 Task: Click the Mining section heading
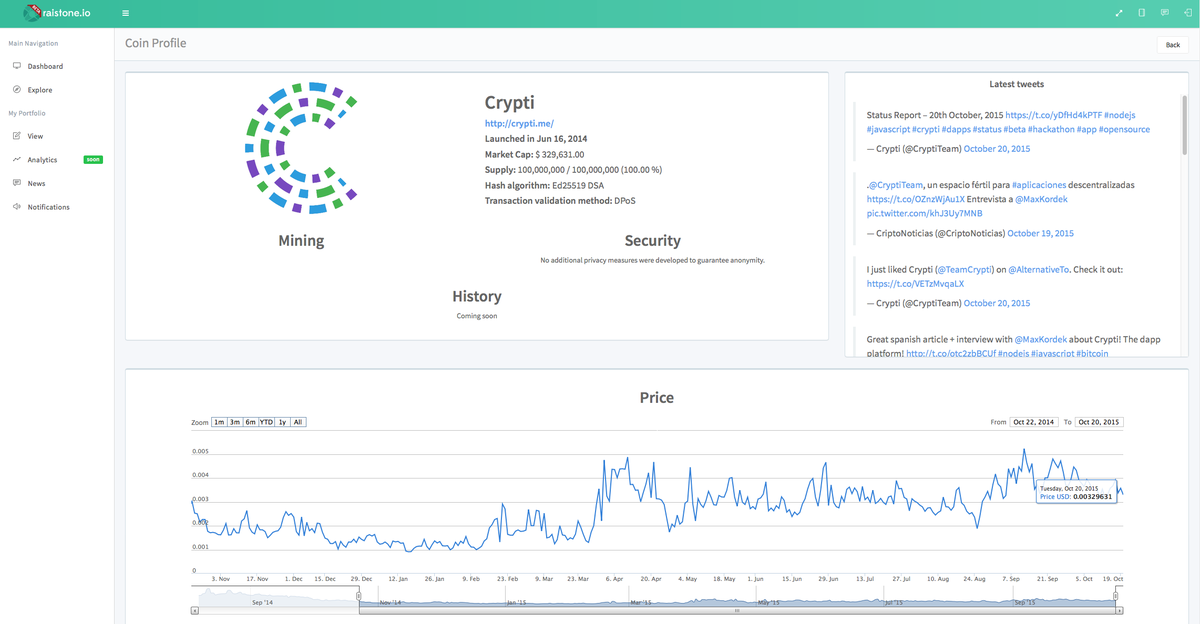pos(301,241)
